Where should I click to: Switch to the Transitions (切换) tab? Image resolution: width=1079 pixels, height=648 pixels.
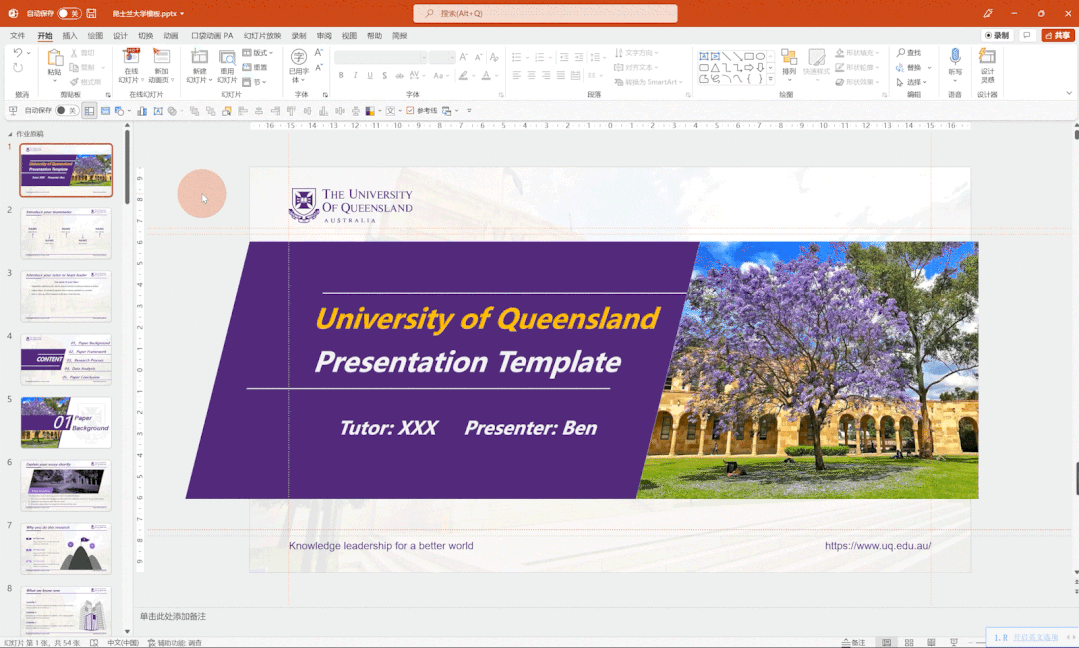point(146,35)
